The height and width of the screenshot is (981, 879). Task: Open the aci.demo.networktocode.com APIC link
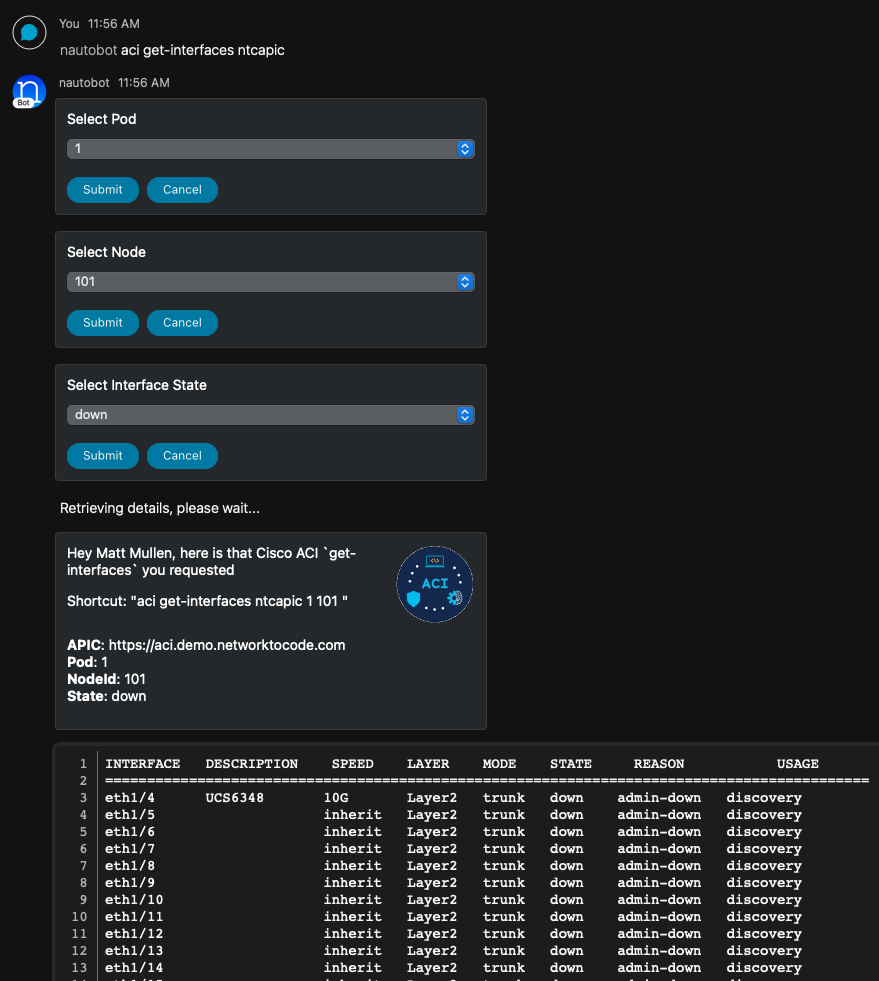[x=227, y=645]
